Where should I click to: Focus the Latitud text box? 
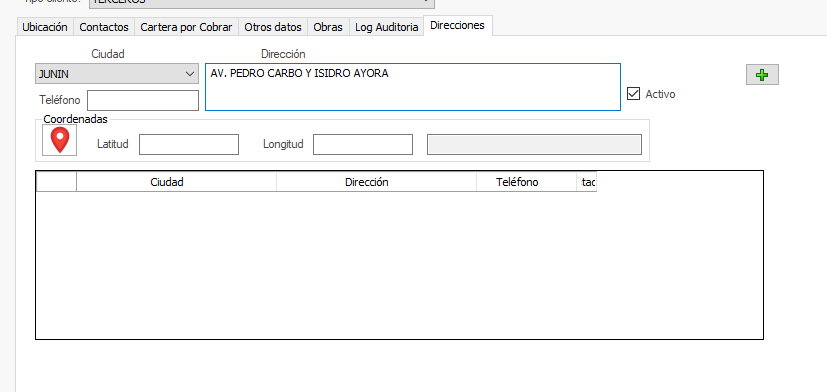pyautogui.click(x=189, y=144)
